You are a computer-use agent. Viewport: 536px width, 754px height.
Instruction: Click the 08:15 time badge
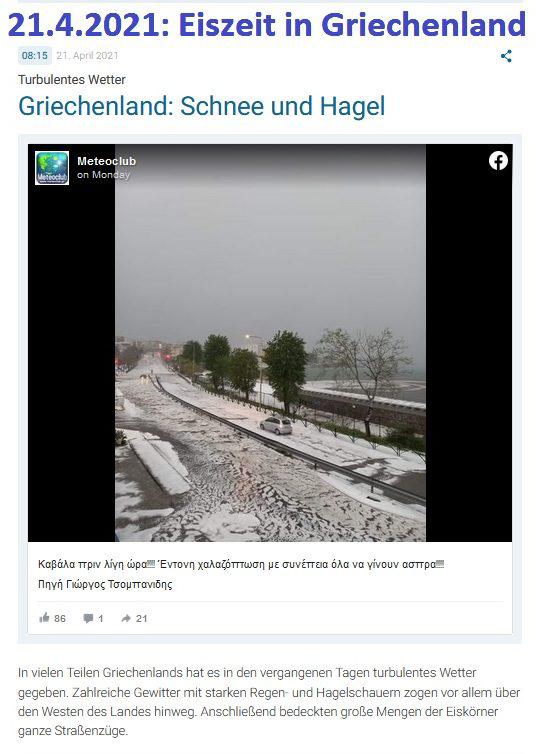(x=35, y=56)
